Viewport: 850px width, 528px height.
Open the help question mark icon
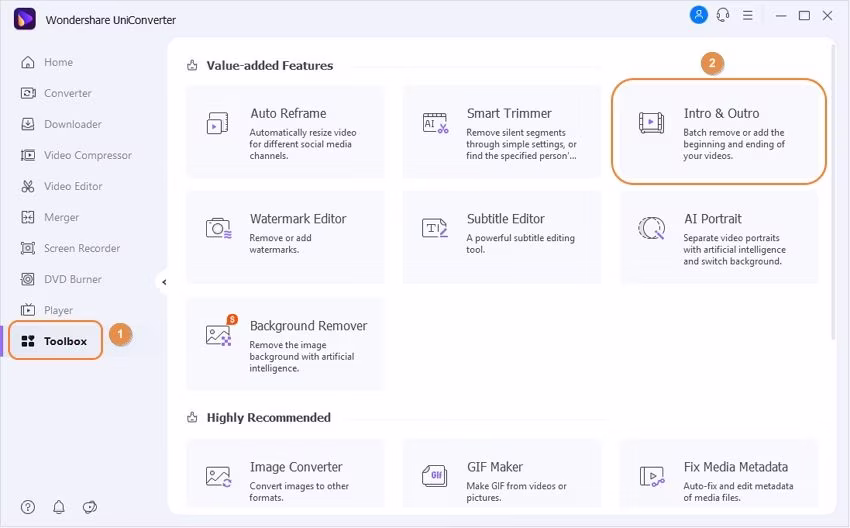(x=28, y=507)
